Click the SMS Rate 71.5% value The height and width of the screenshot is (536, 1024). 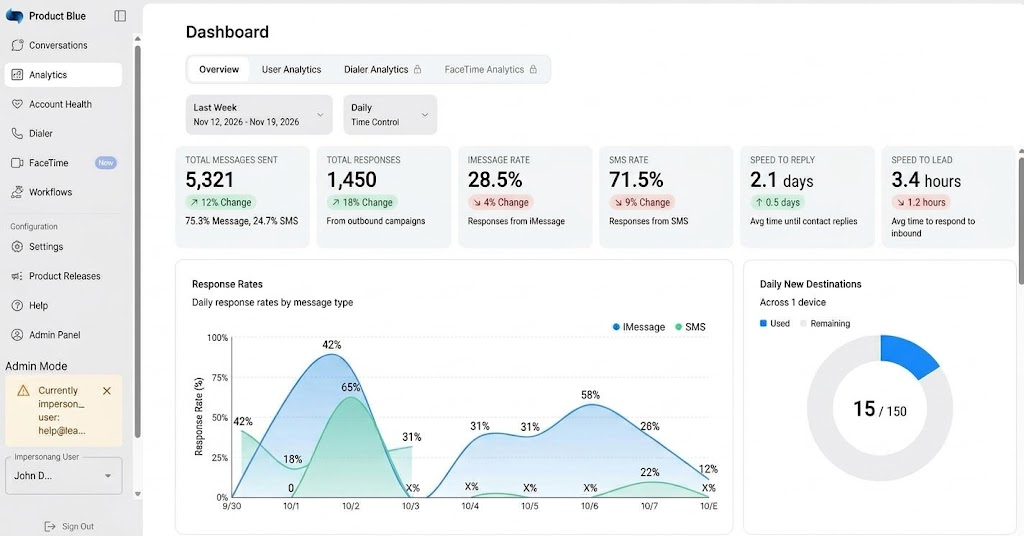click(636, 180)
